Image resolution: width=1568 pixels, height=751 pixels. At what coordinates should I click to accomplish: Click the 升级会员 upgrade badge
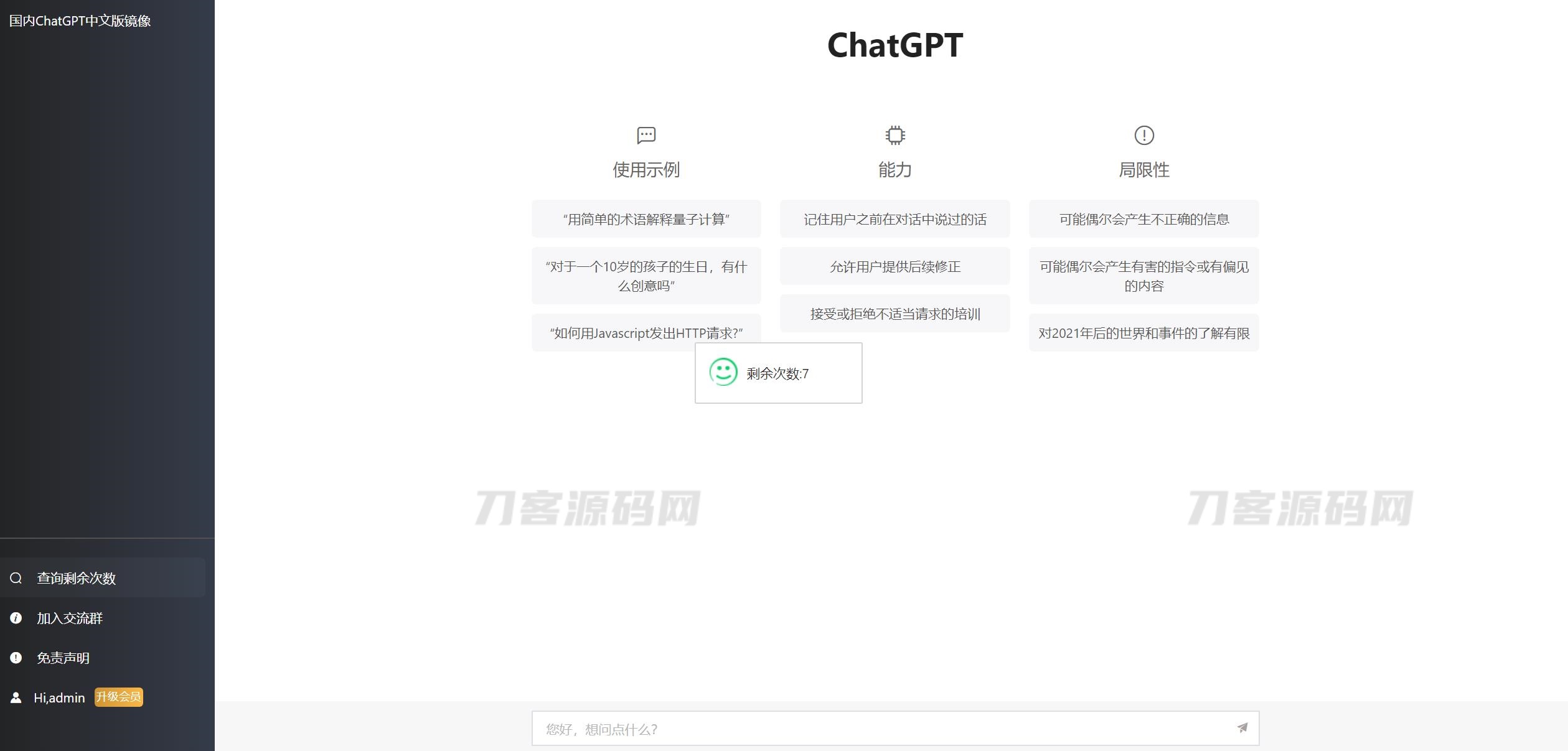[118, 697]
